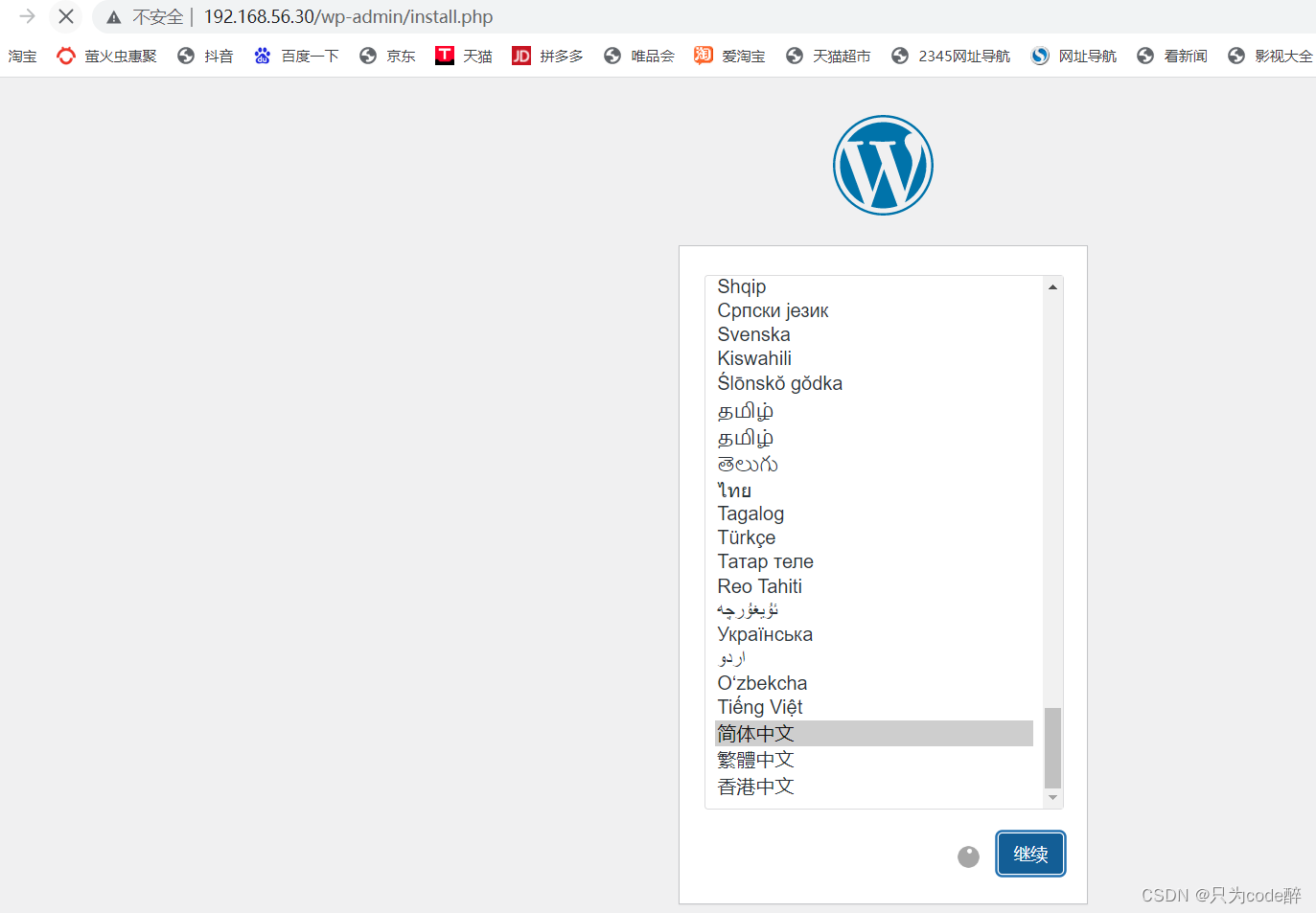Click the WordPress logo
The image size is (1316, 913).
(883, 166)
